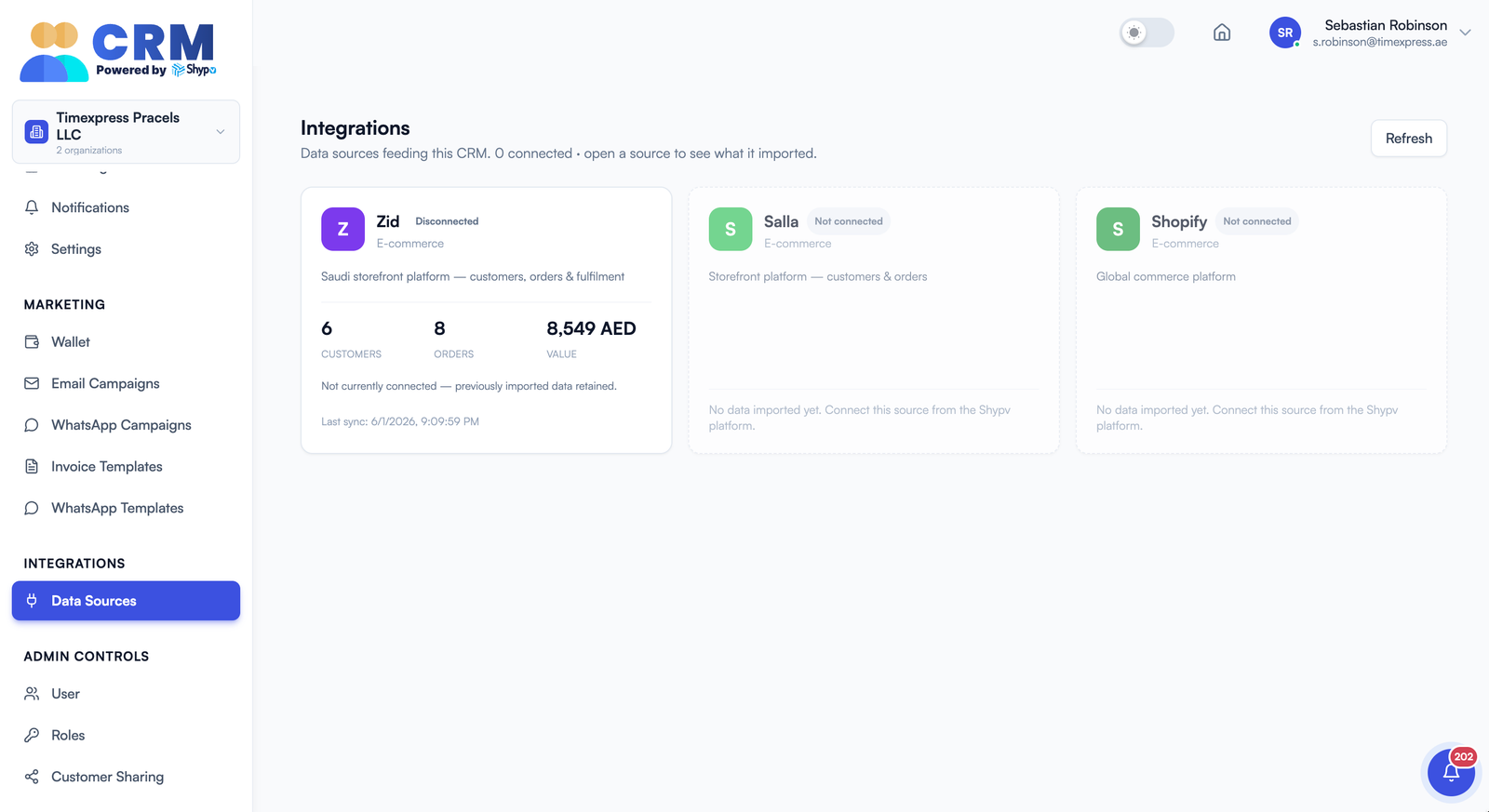
Task: Open User admin page
Action: (x=126, y=694)
